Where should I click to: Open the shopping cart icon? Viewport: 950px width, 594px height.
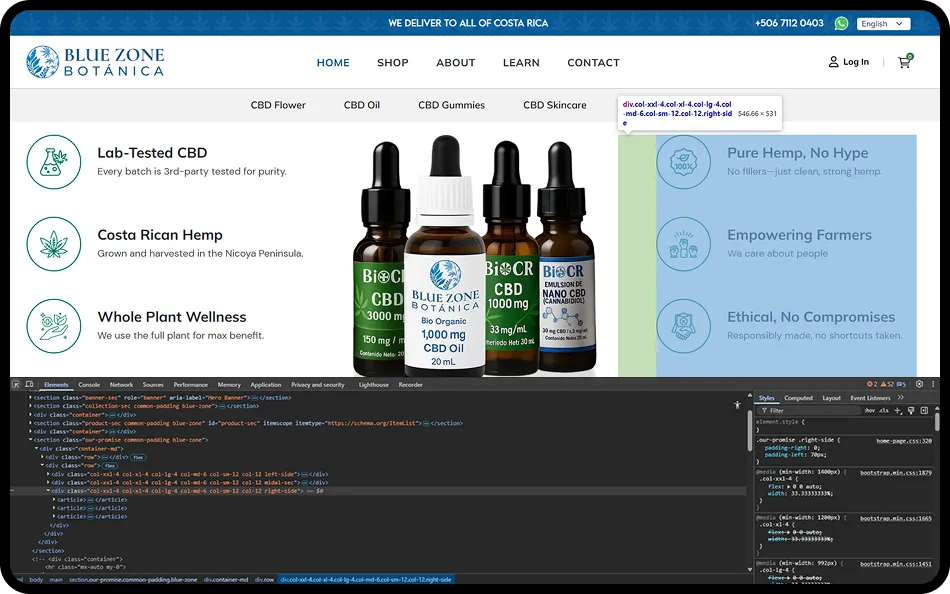(905, 61)
